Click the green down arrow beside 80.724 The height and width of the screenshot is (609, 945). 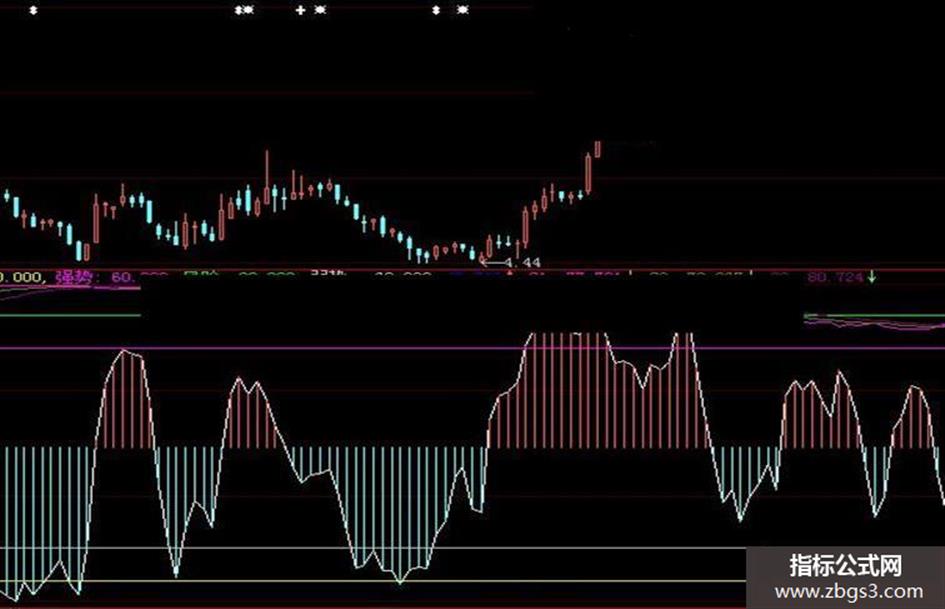coord(871,277)
